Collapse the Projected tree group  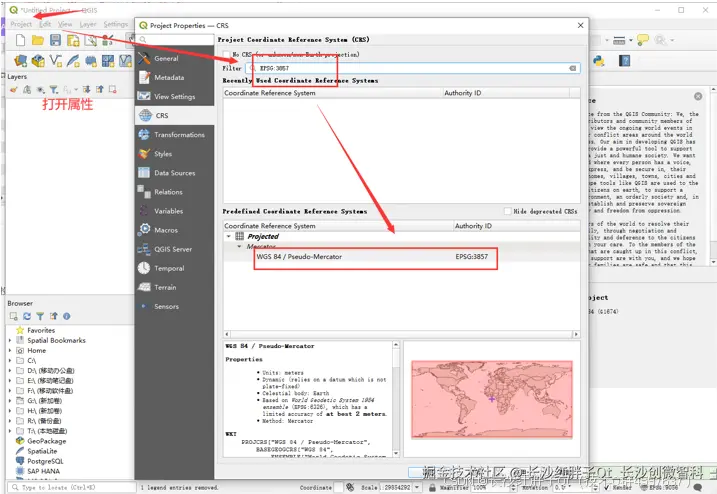click(229, 236)
